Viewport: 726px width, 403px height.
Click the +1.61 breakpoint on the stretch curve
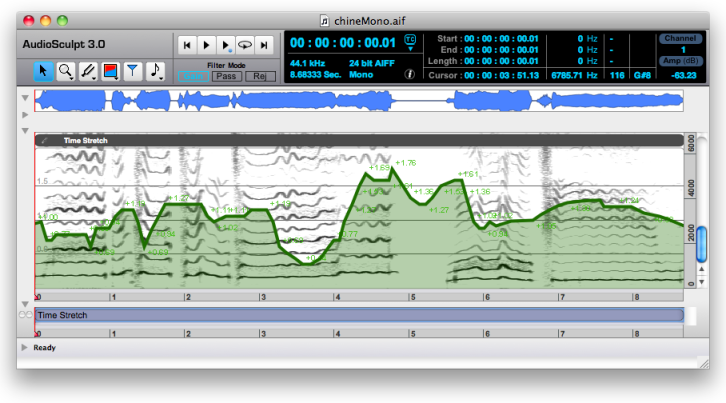click(x=460, y=180)
